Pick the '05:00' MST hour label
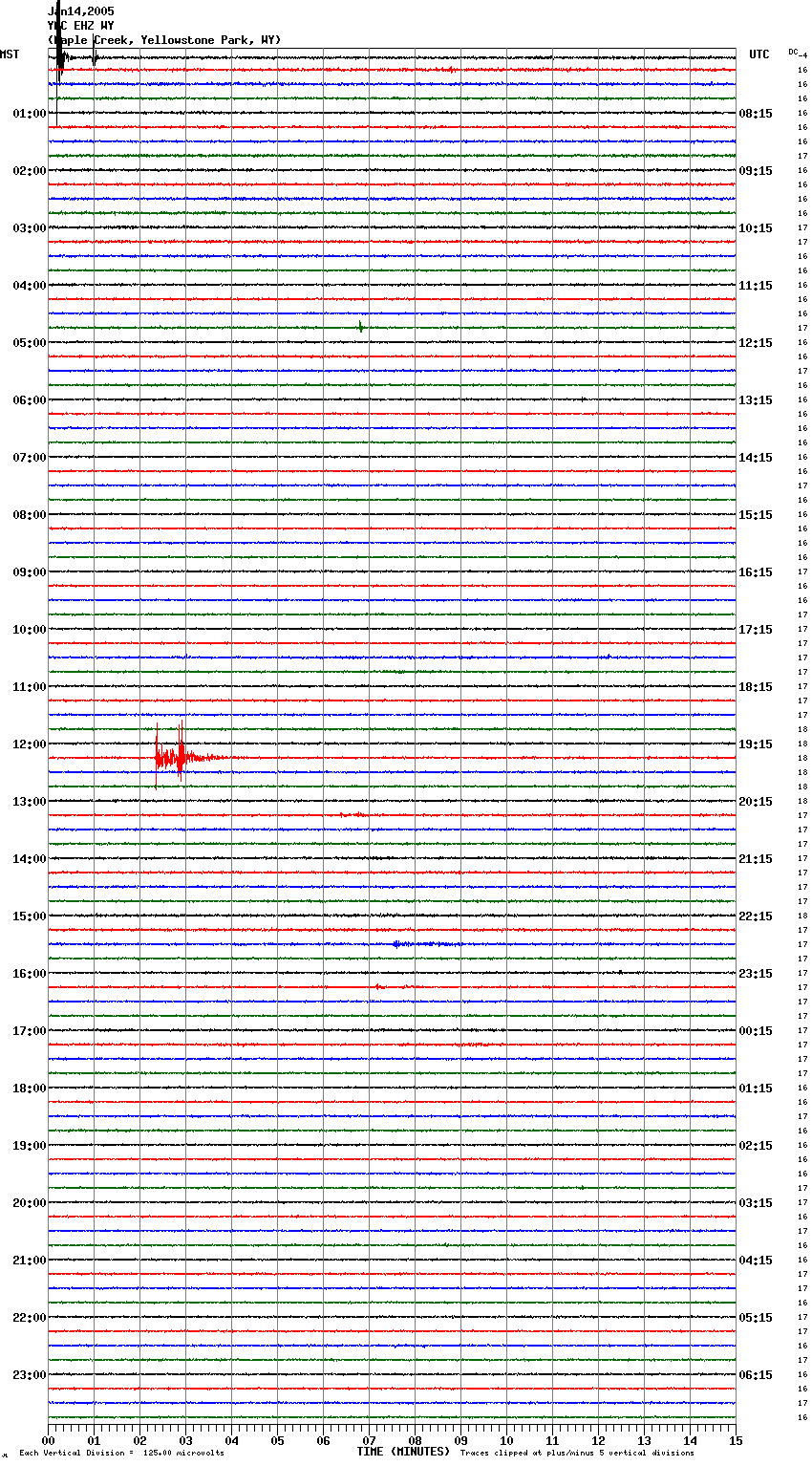The width and height of the screenshot is (812, 1466). (30, 343)
